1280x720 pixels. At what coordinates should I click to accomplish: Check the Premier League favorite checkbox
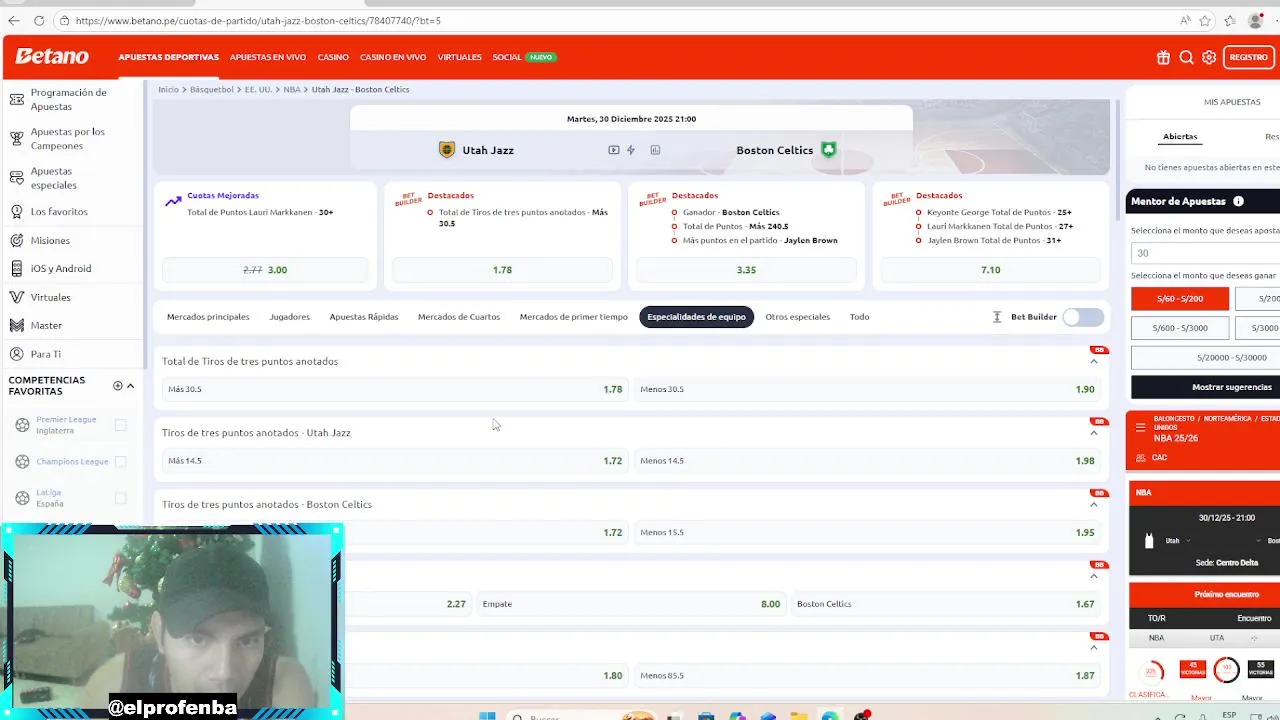(120, 425)
